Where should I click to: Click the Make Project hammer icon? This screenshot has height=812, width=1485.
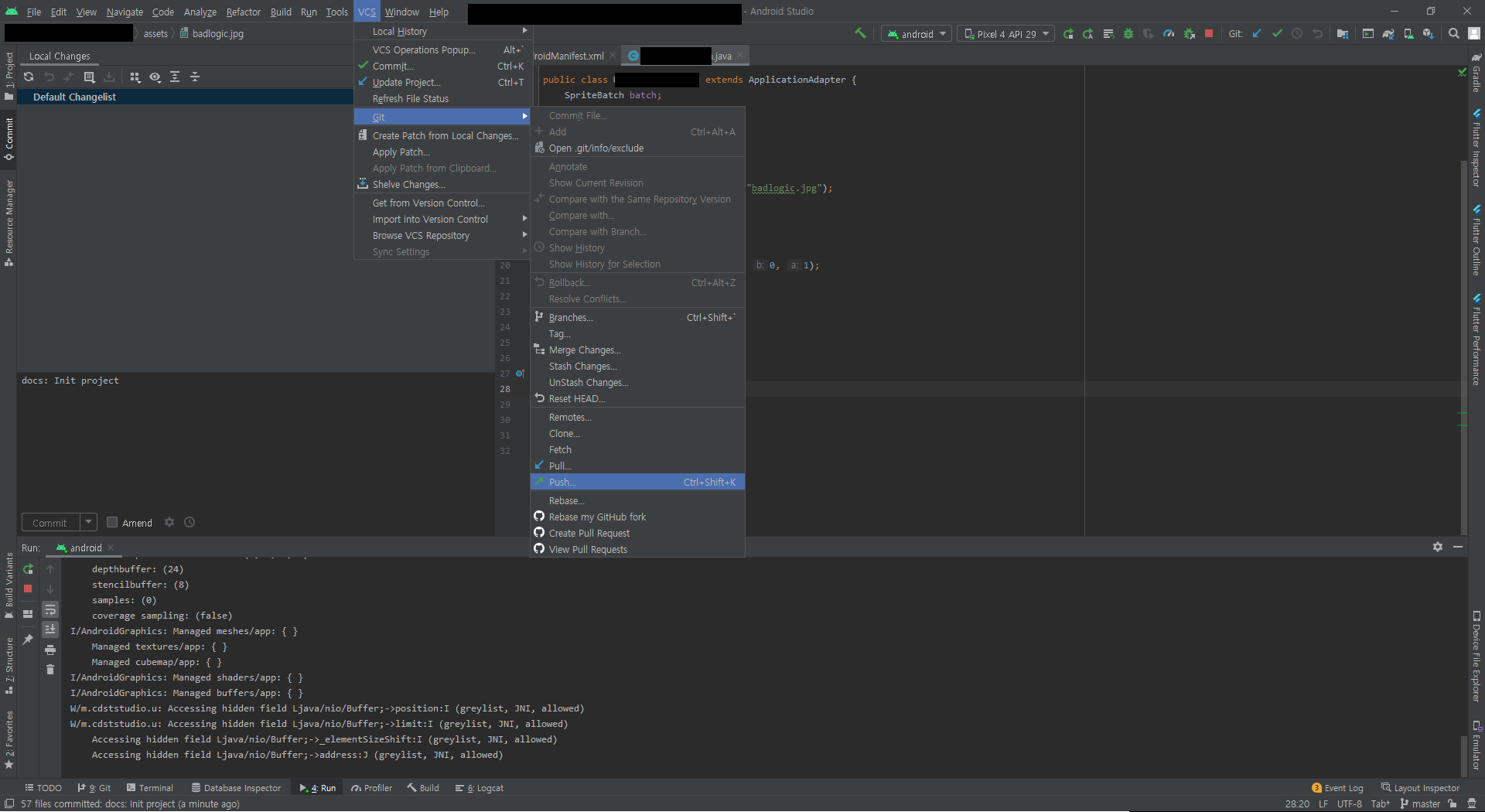pyautogui.click(x=860, y=33)
